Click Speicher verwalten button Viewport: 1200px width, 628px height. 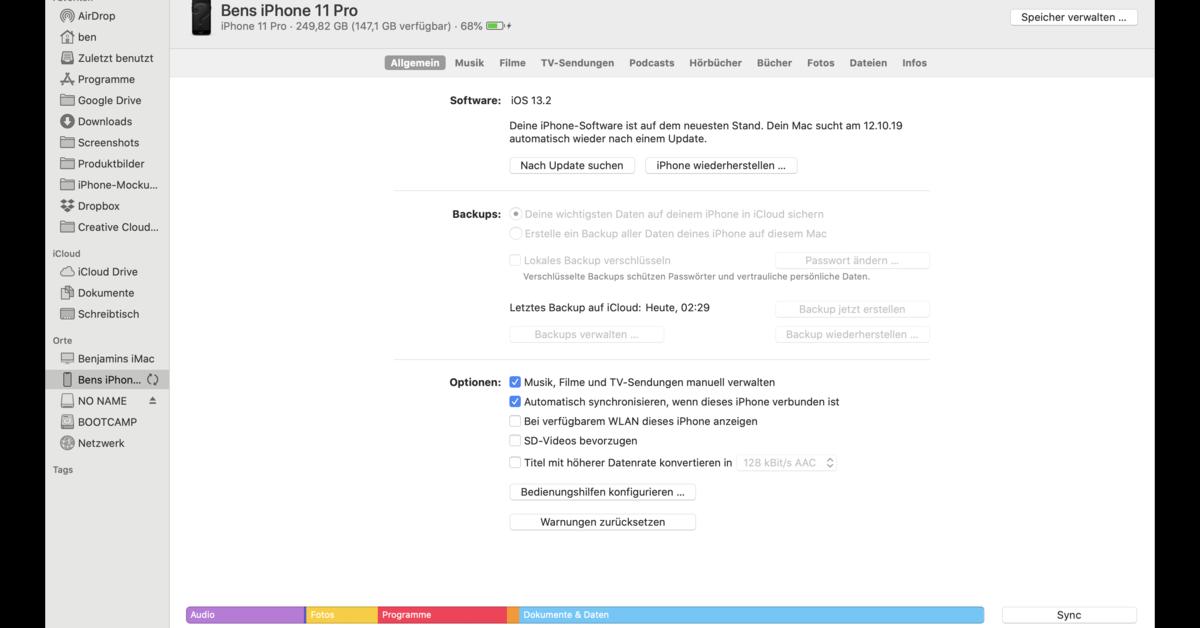1074,17
